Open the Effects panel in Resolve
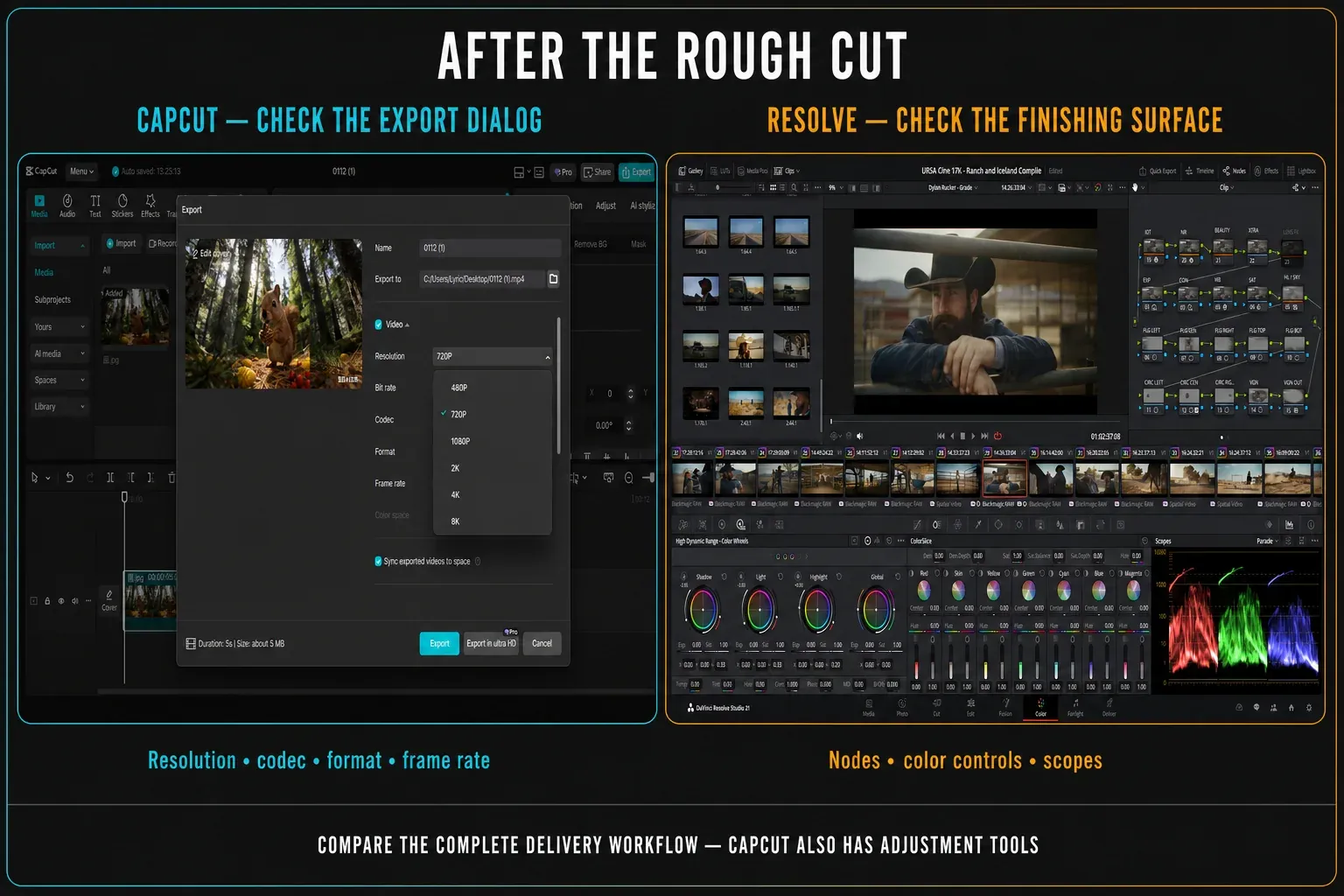The image size is (1344, 896). pyautogui.click(x=1266, y=171)
